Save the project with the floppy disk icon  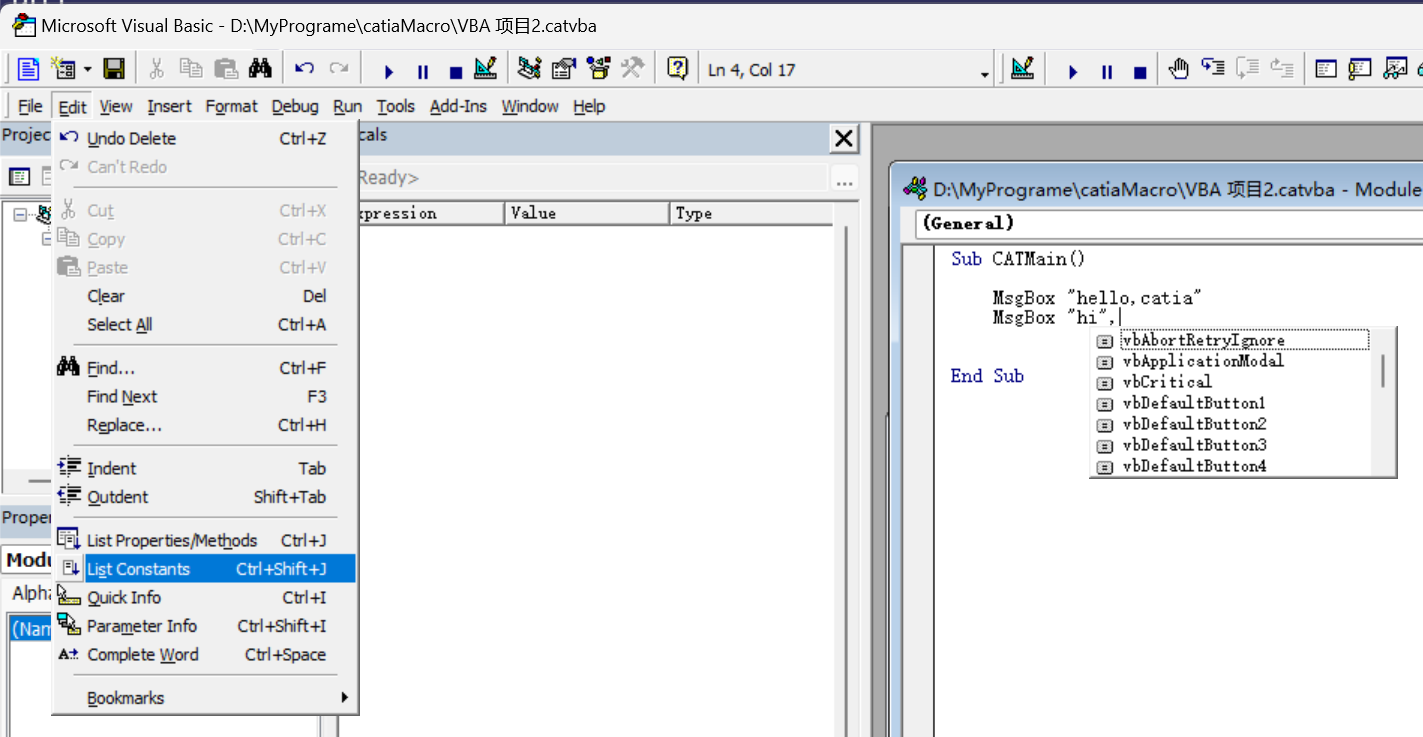114,69
